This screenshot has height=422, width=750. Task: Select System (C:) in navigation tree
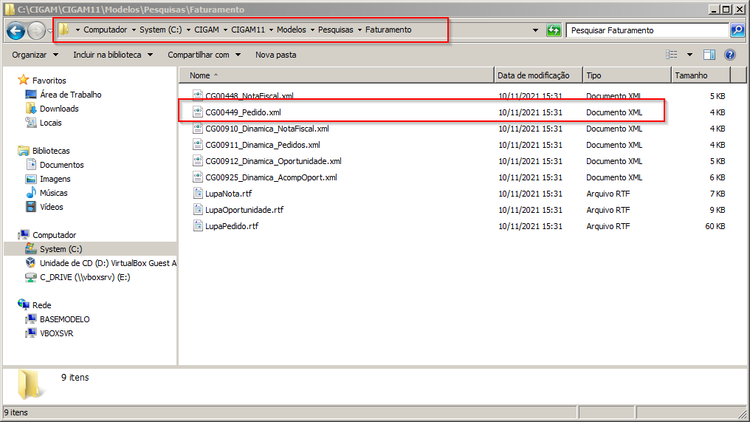(x=61, y=249)
